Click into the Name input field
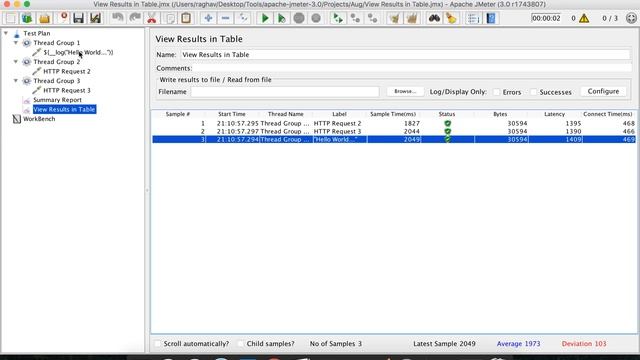Screen dimensions: 640x360 (405, 55)
